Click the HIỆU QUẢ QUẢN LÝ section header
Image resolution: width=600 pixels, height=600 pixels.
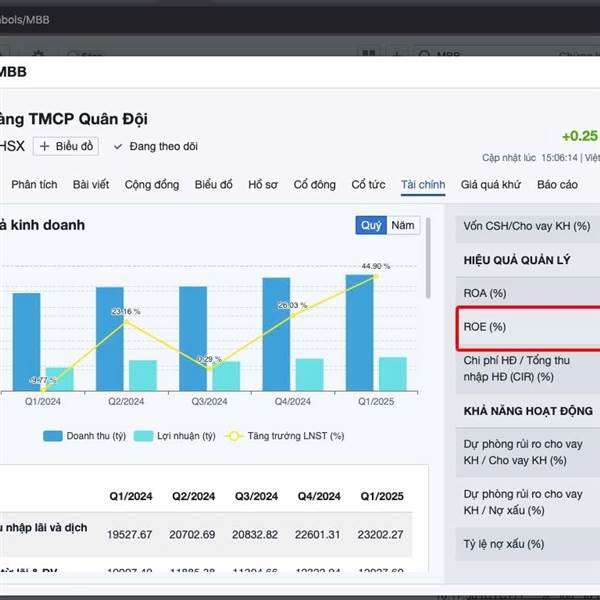pos(517,260)
